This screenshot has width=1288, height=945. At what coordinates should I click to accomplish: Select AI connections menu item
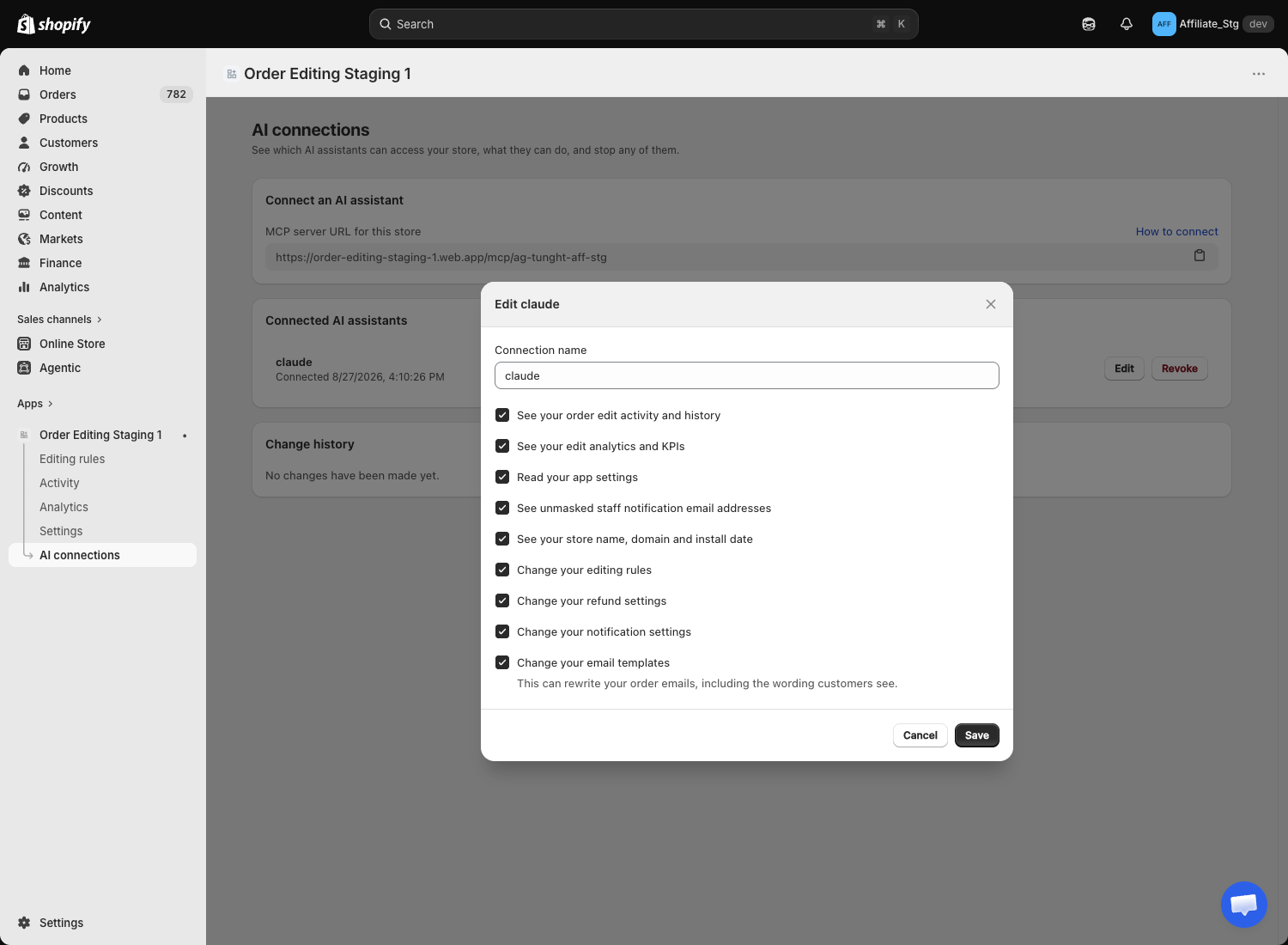103,555
